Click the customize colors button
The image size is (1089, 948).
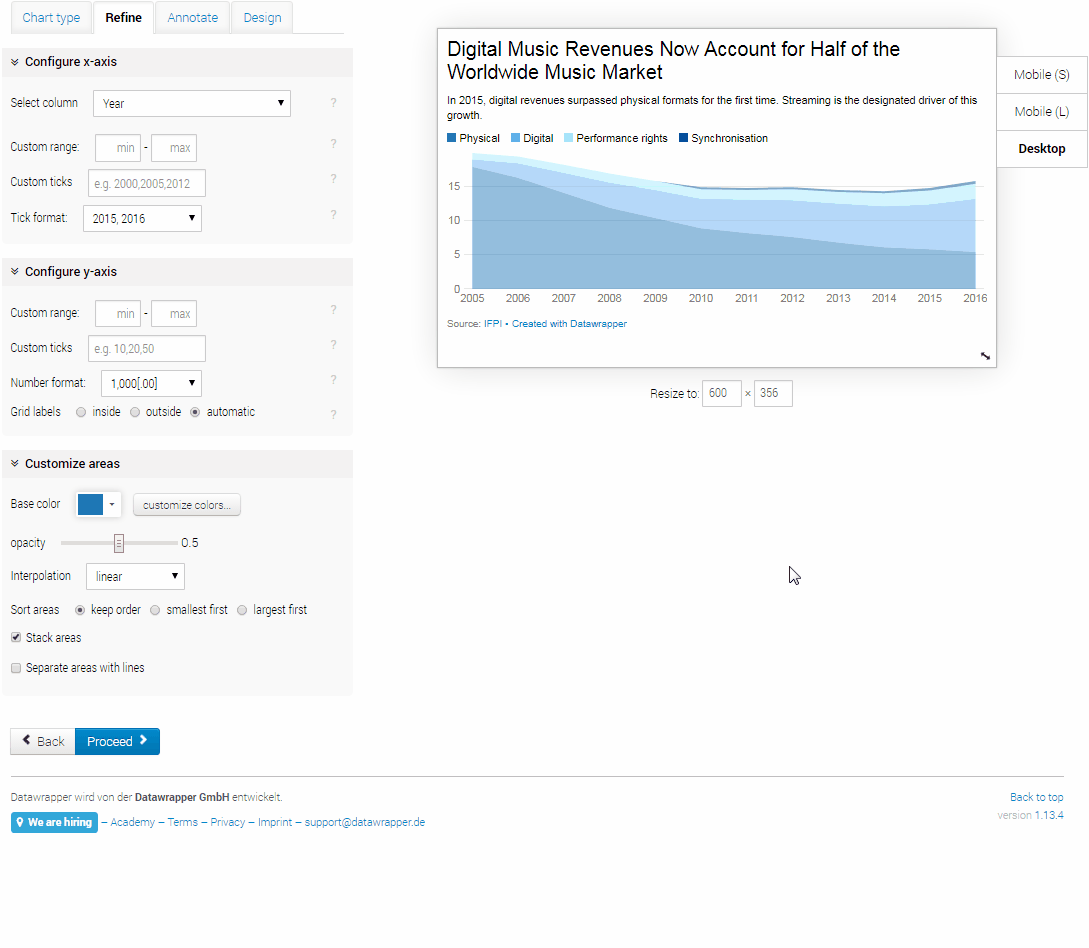187,505
